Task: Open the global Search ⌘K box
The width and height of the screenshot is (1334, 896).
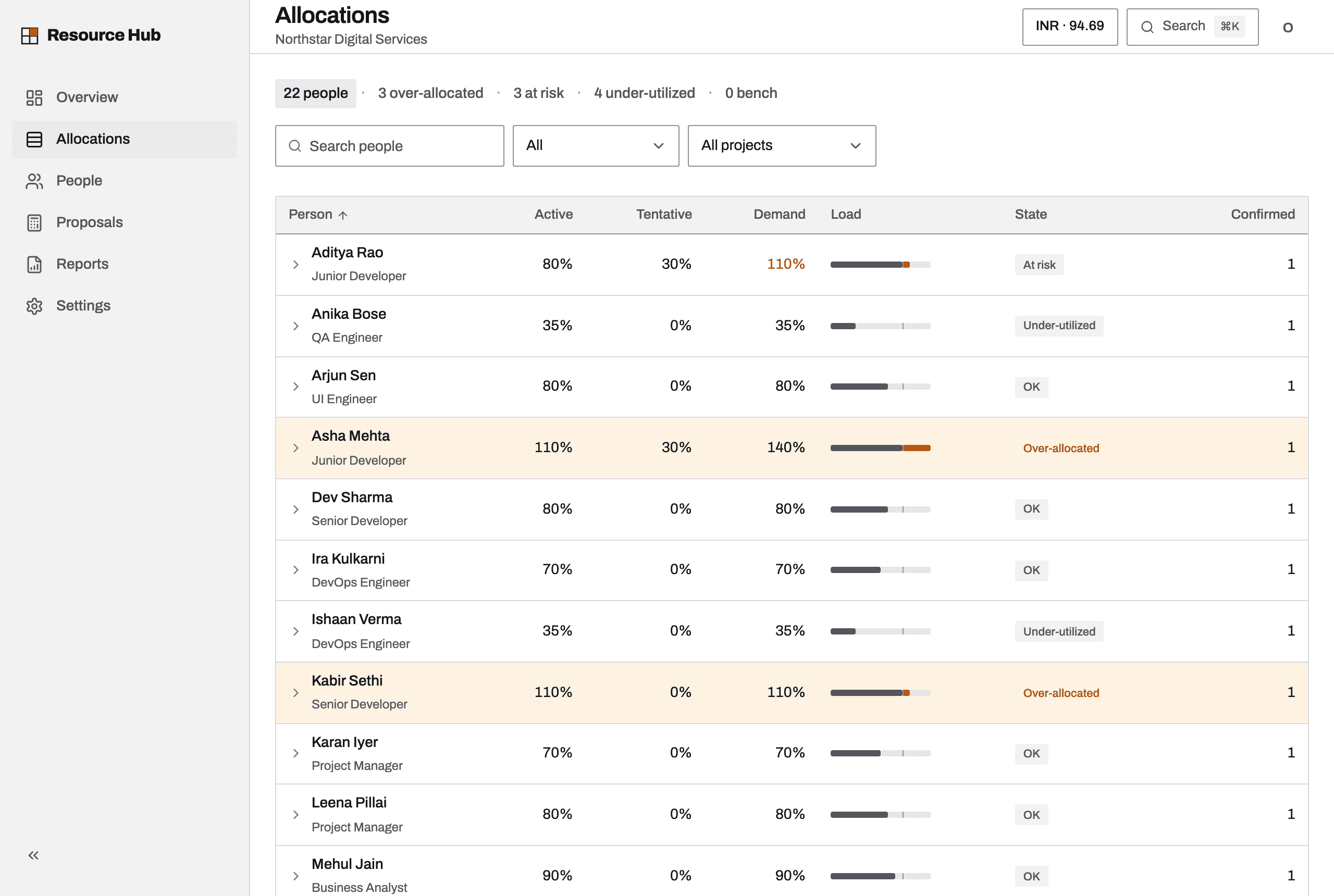Action: tap(1192, 27)
